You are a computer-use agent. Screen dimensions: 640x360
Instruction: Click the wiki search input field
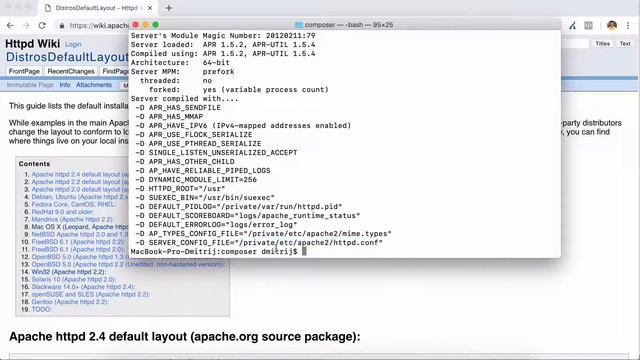(576, 43)
